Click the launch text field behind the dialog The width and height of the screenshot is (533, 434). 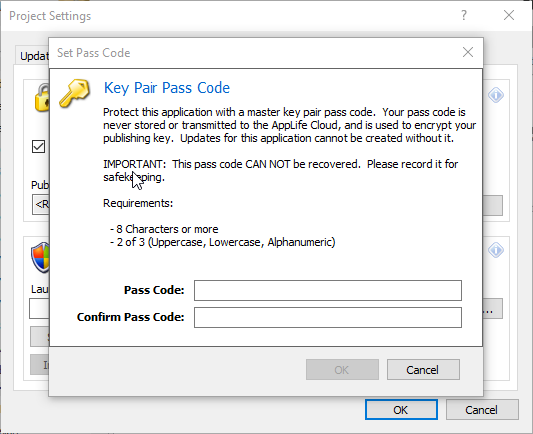pos(39,309)
